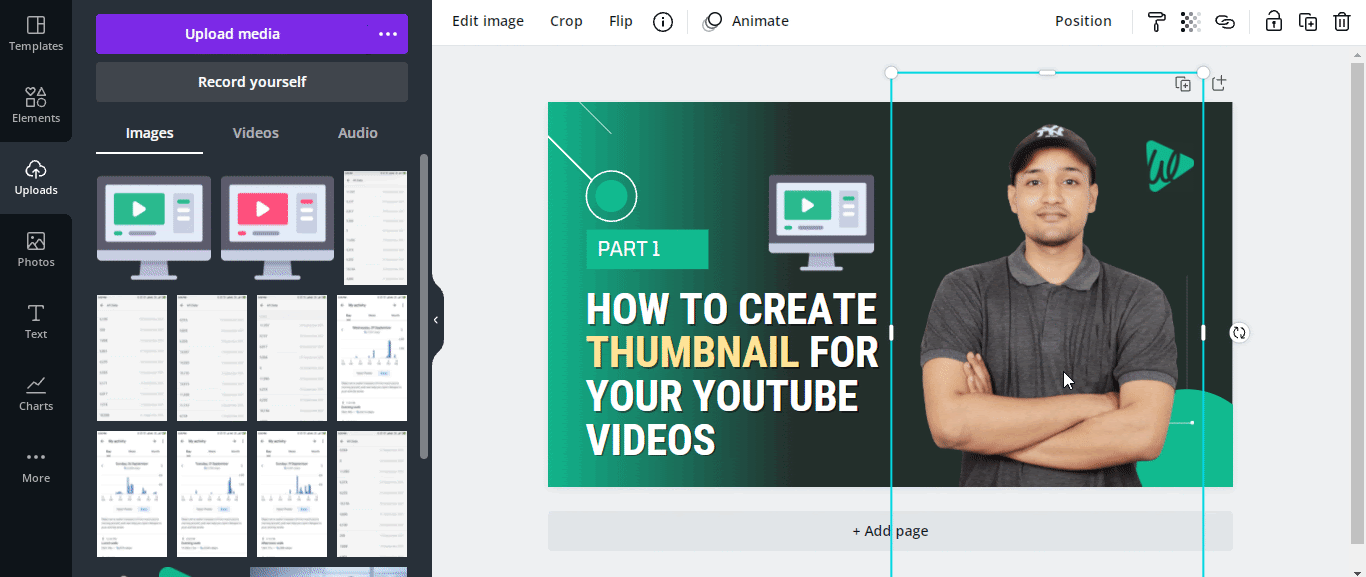This screenshot has height=577, width=1366.
Task: Open the Elements sidebar panel
Action: [x=36, y=106]
